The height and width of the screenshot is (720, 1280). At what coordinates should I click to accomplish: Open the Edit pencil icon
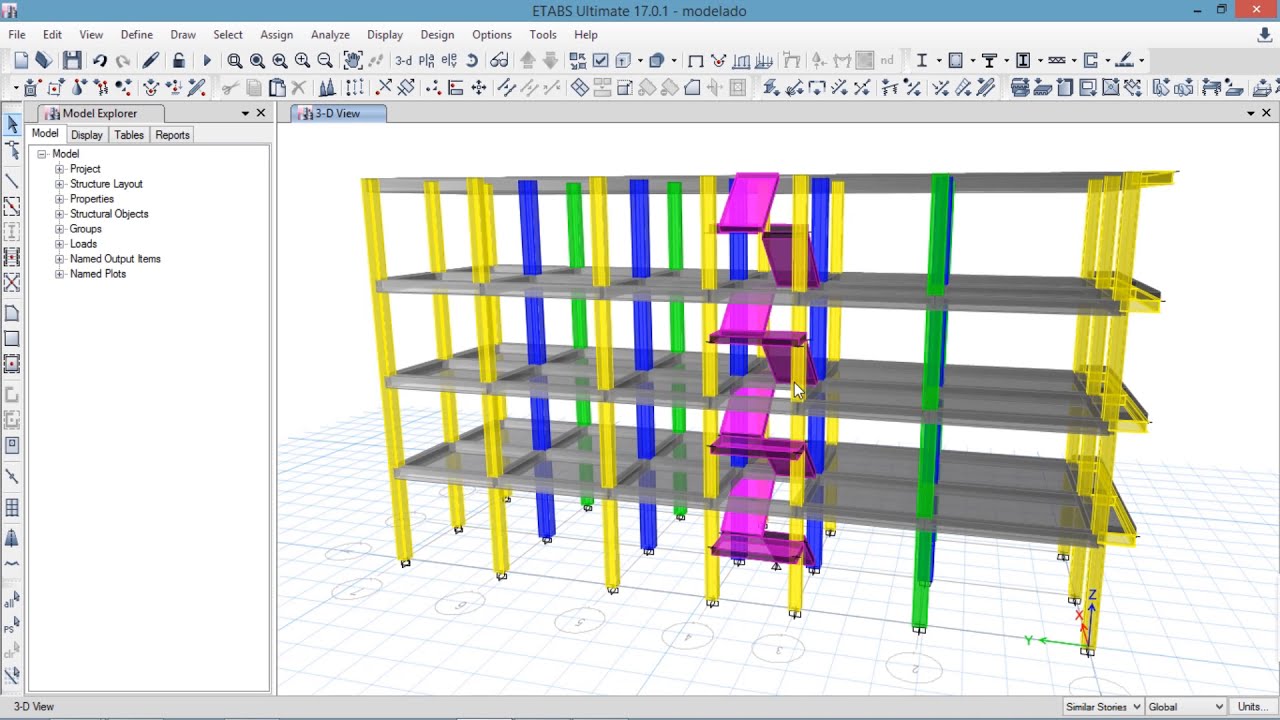click(151, 61)
